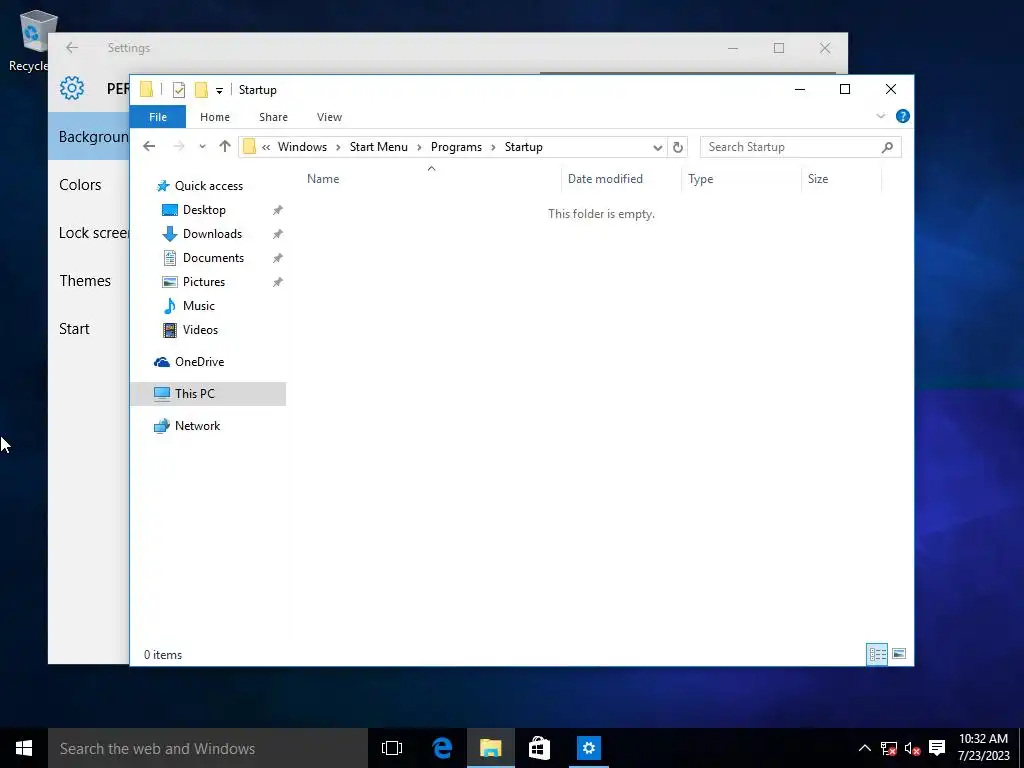The height and width of the screenshot is (768, 1024).
Task: Refresh the Startup folder
Action: [x=677, y=147]
